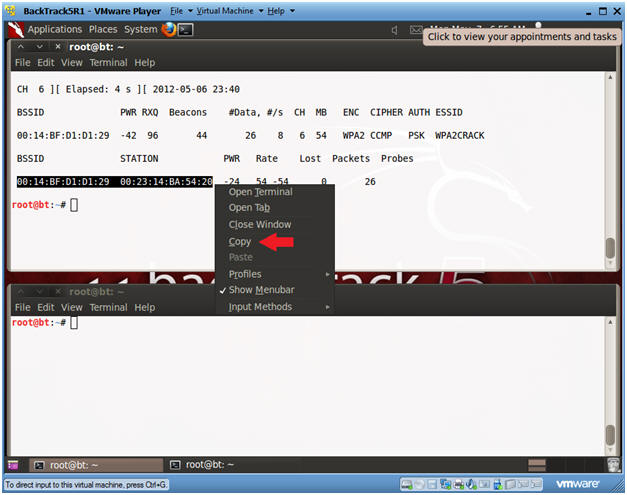The height and width of the screenshot is (495, 627).
Task: Choose Open Tab from context menu
Action: 249,208
